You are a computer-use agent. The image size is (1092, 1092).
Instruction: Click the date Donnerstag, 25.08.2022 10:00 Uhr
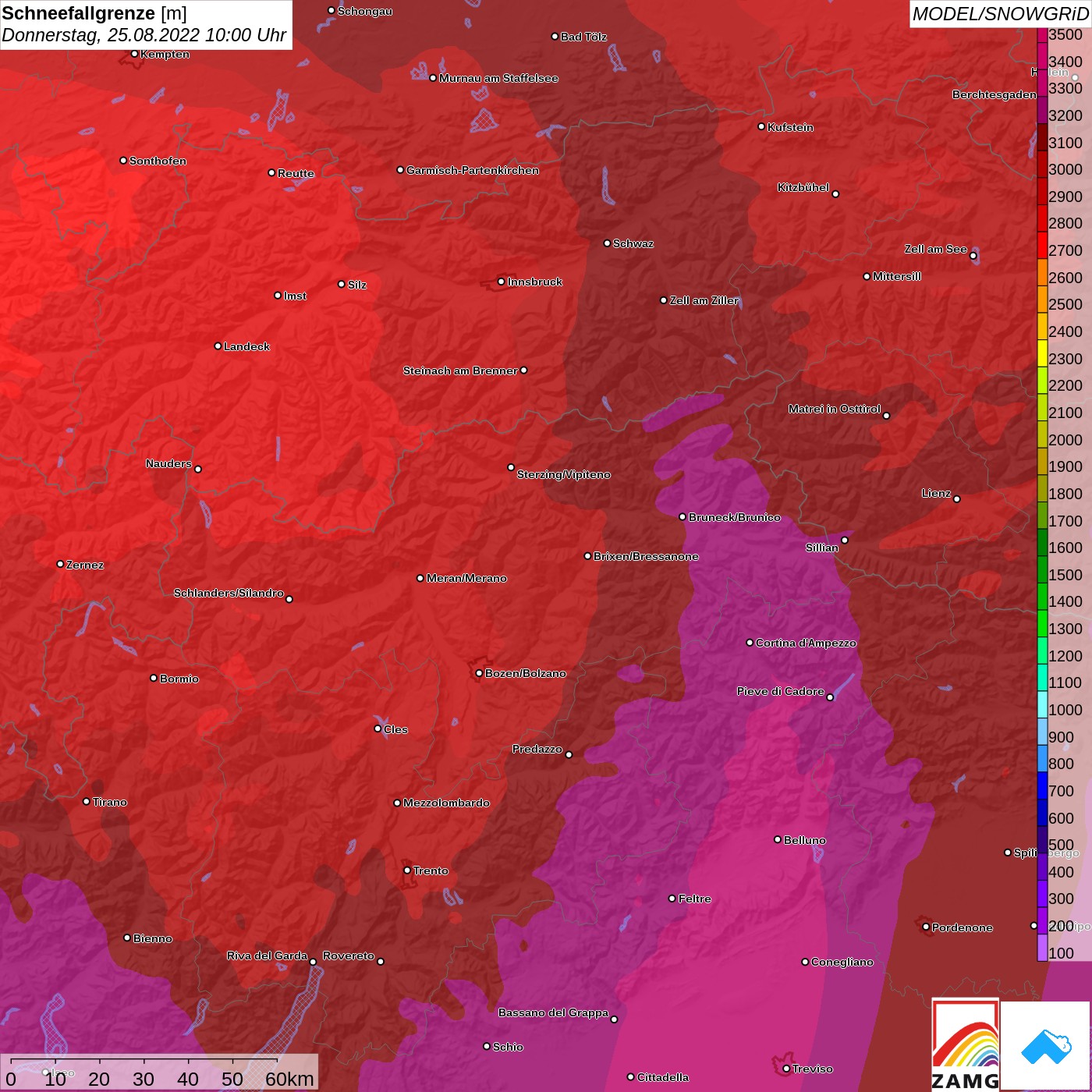144,35
